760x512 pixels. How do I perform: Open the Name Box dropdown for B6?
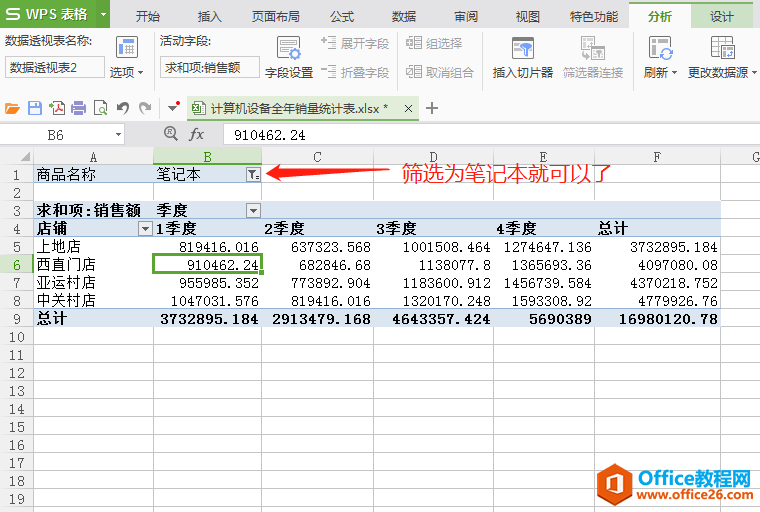click(118, 134)
